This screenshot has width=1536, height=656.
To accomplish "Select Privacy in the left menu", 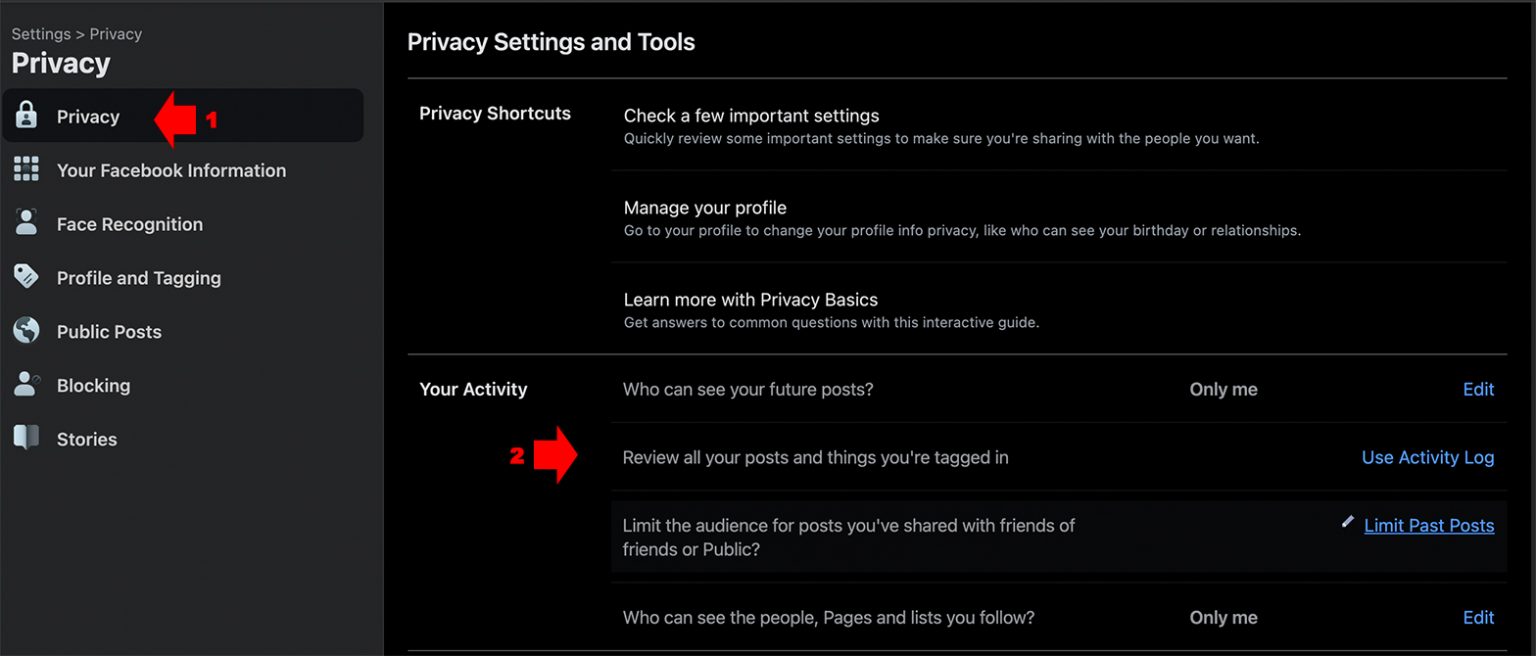I will coord(88,115).
